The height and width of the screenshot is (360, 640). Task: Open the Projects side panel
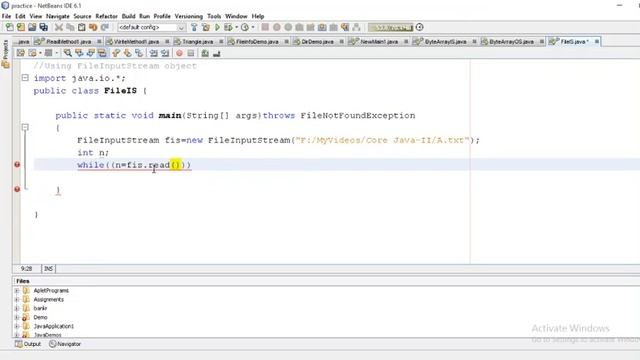click(x=5, y=54)
